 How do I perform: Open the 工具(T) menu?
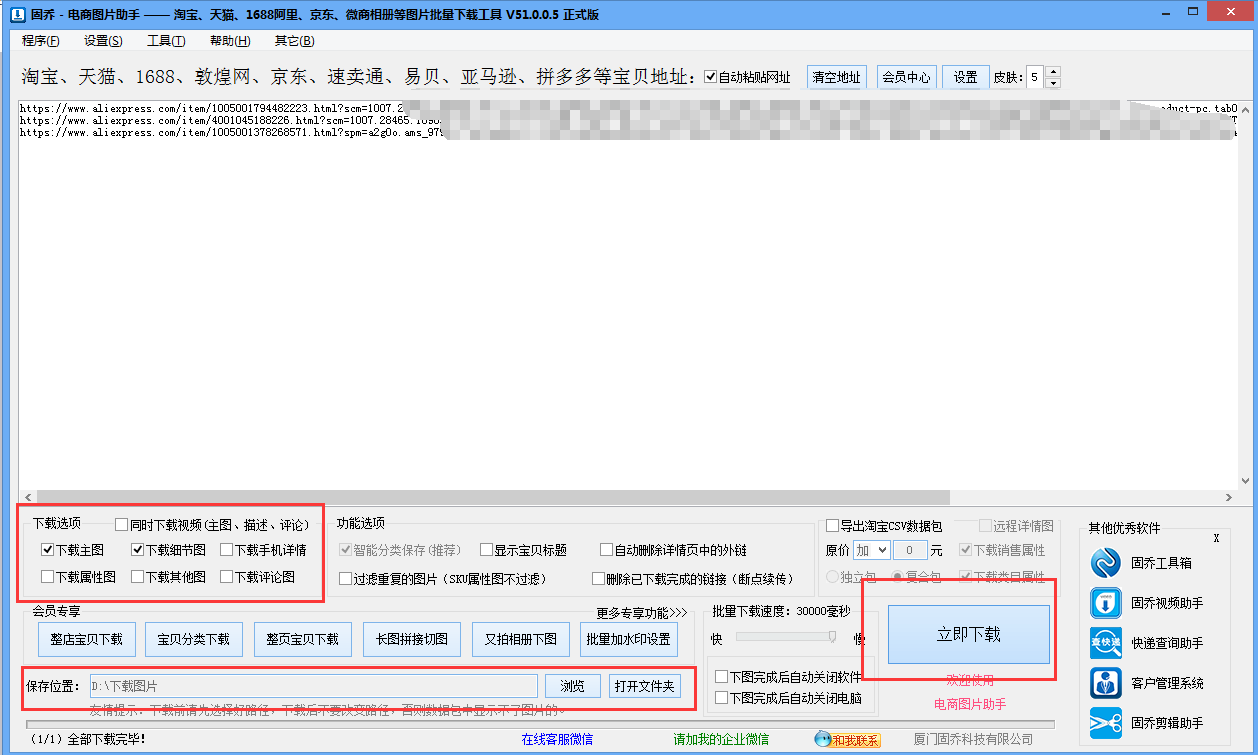coord(166,41)
